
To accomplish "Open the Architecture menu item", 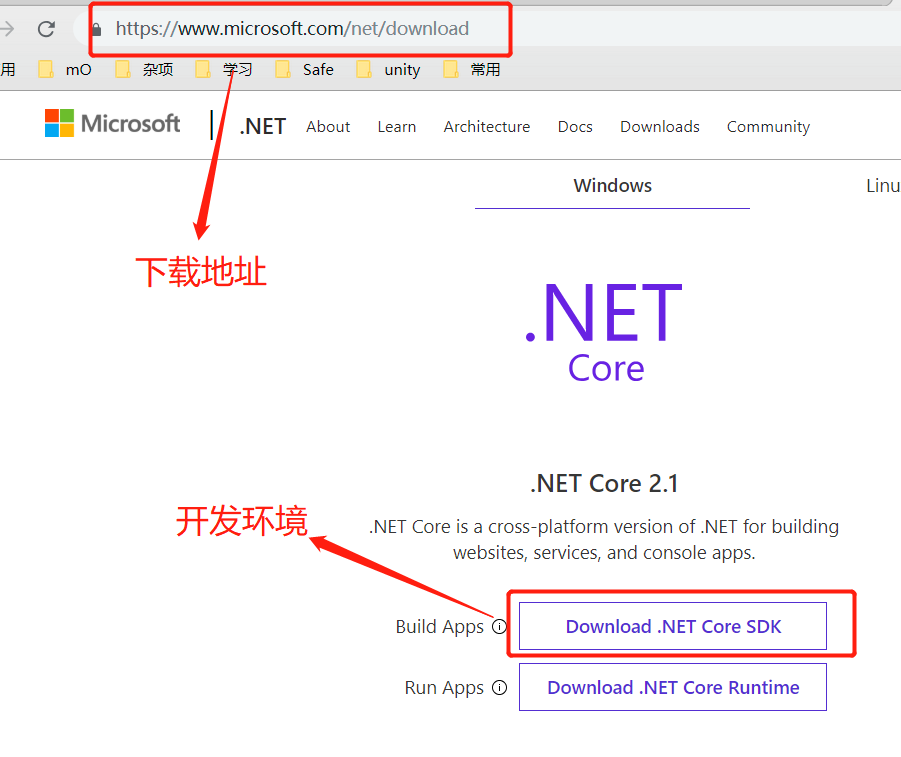I will pos(487,126).
